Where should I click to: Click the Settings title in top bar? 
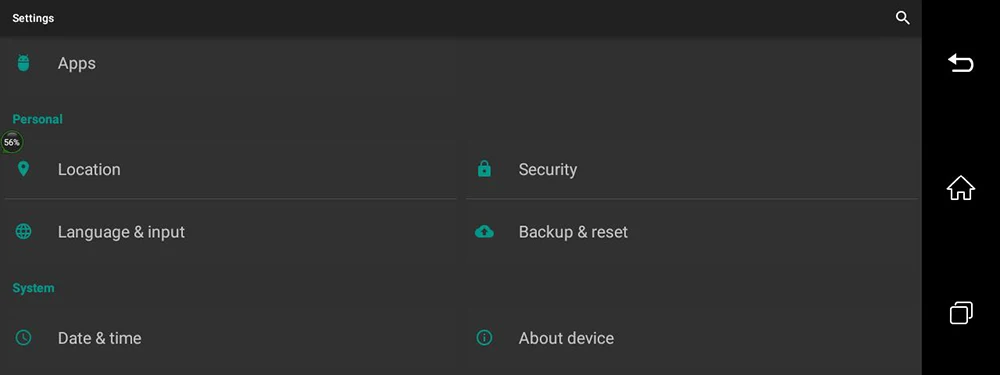point(33,18)
